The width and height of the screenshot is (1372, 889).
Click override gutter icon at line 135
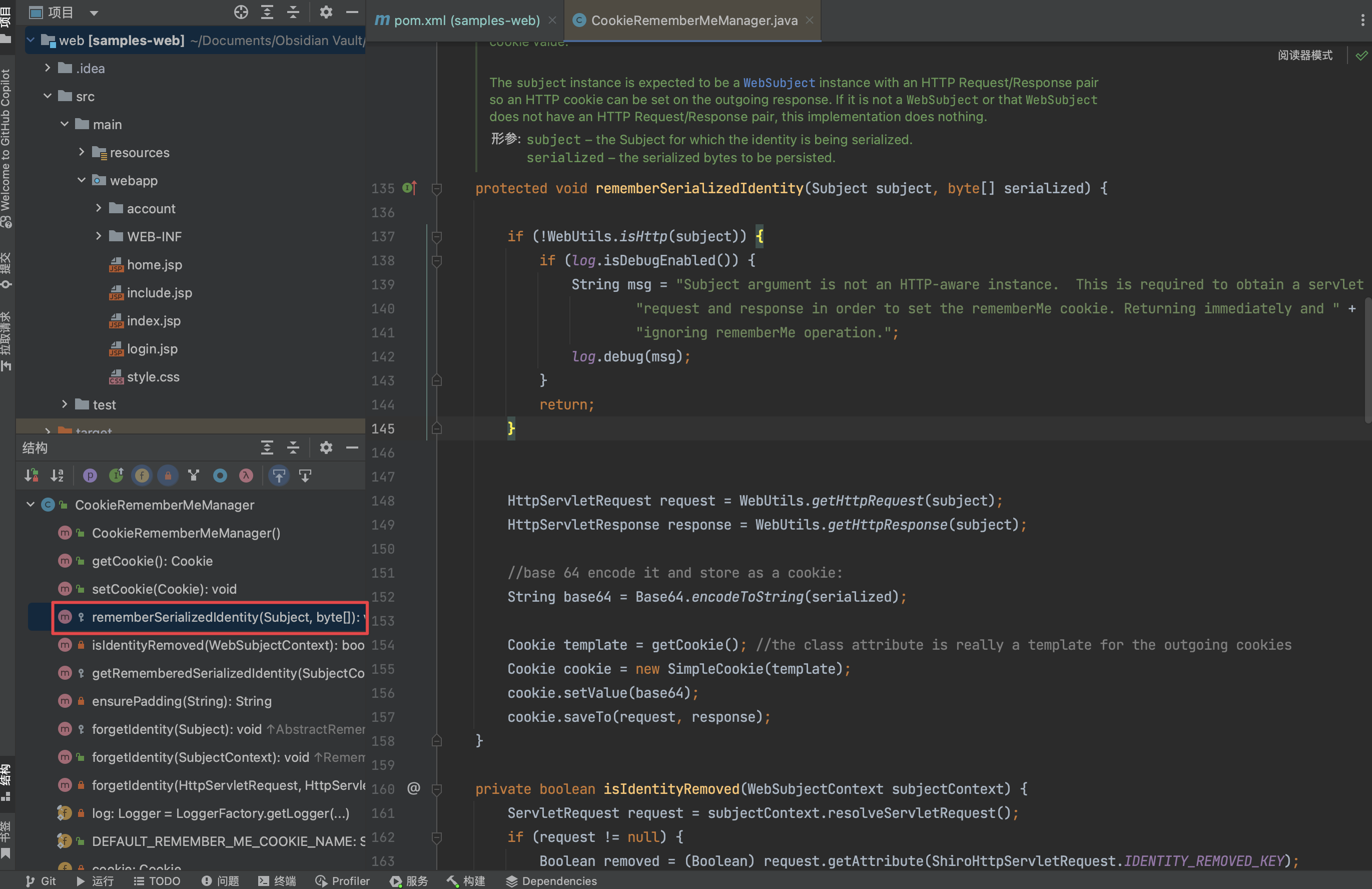click(x=410, y=188)
